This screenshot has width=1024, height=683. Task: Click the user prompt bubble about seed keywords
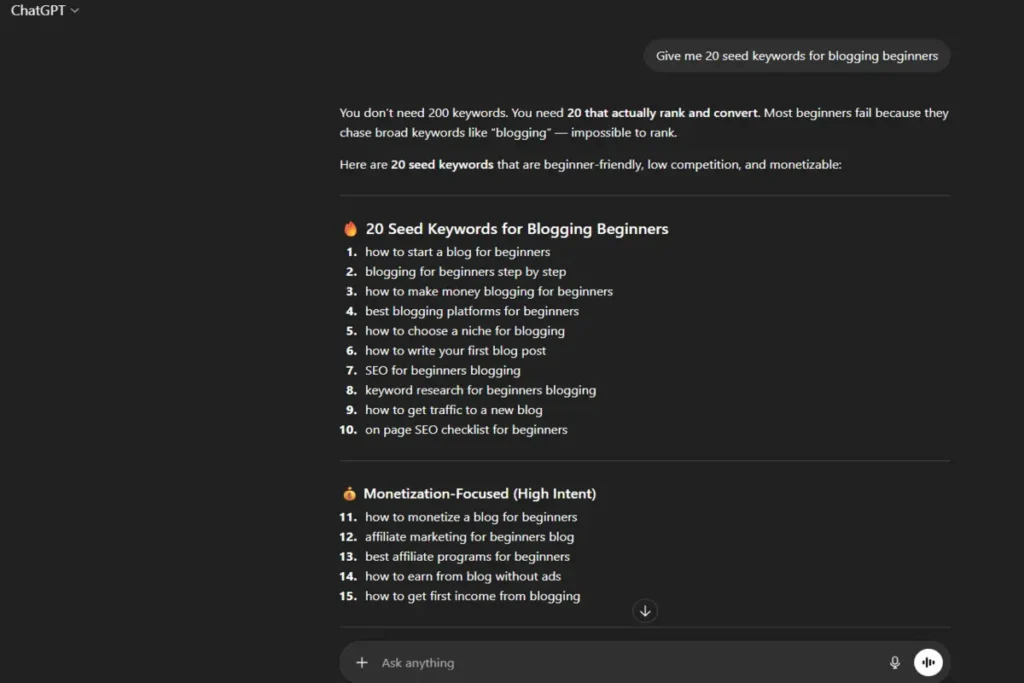[796, 56]
